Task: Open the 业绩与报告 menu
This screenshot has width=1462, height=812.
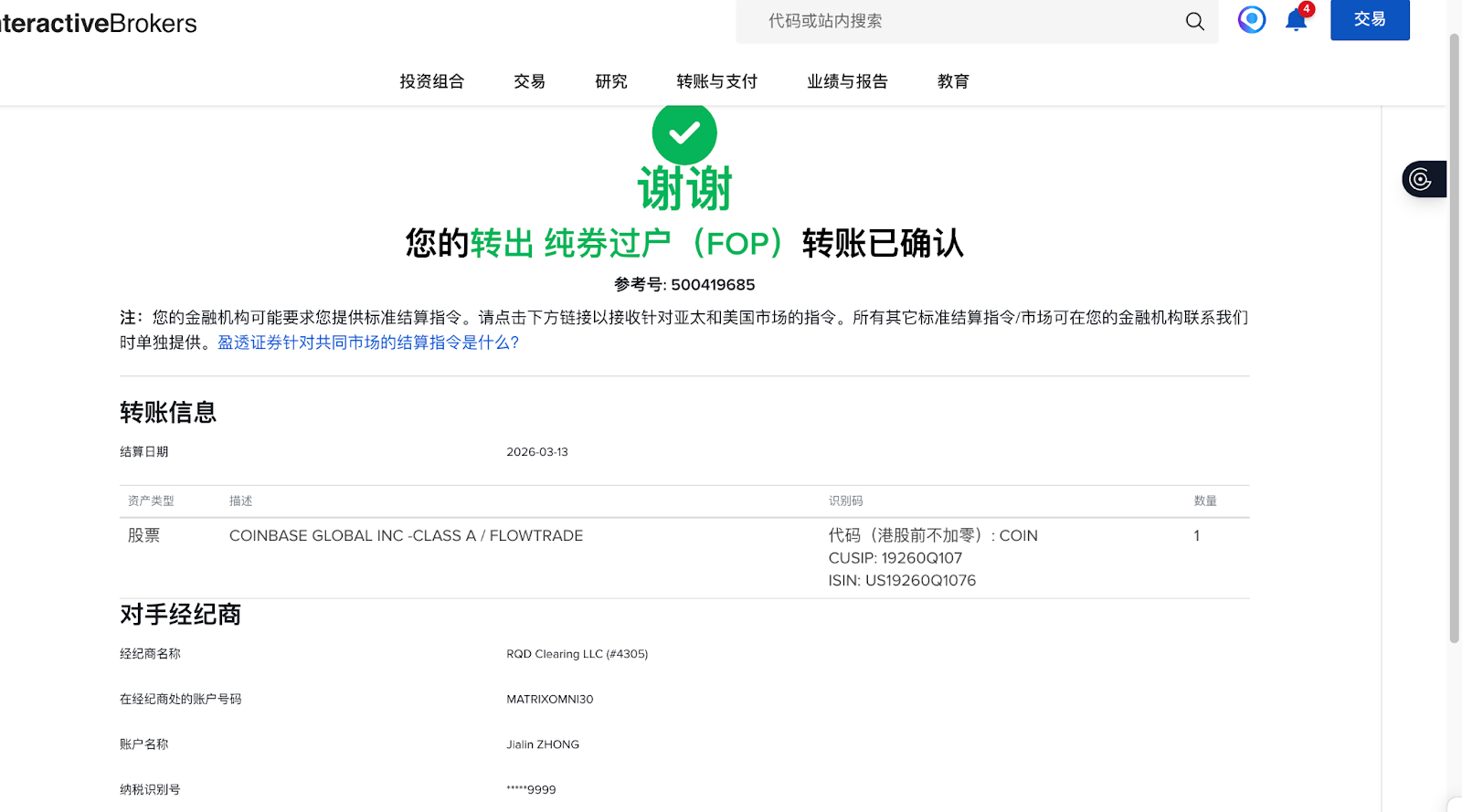Action: [847, 81]
